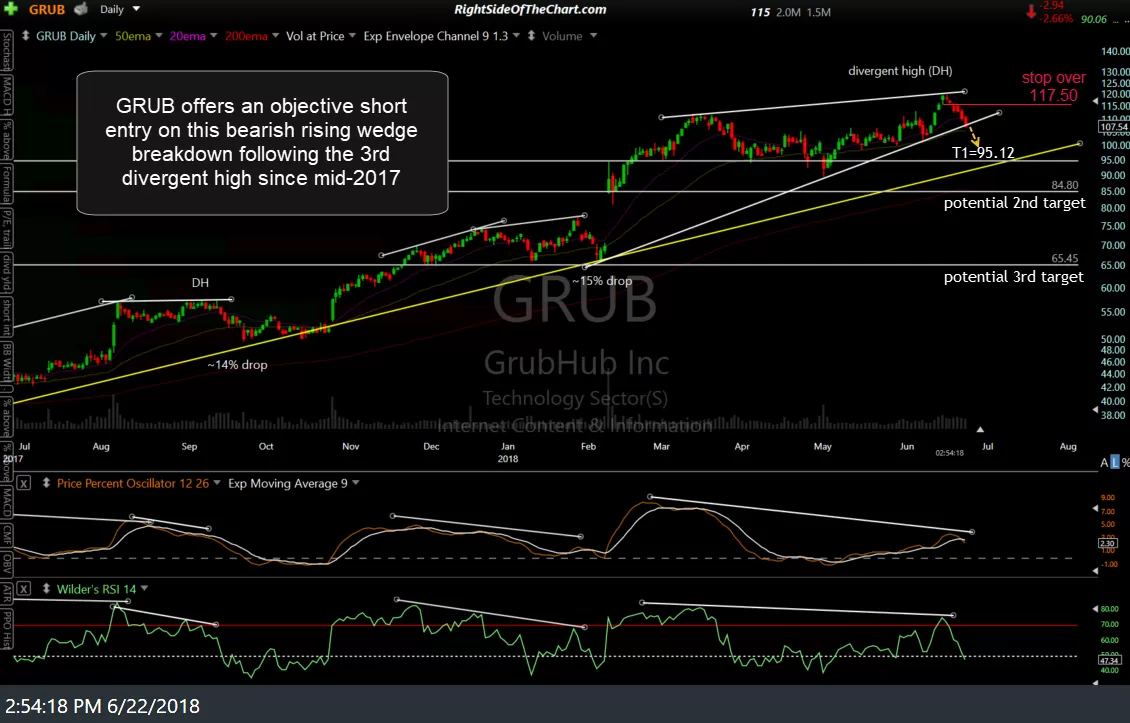Click the upper scale arrow of oscillator pane
Viewport: 1130px width, 723px height.
1096,508
